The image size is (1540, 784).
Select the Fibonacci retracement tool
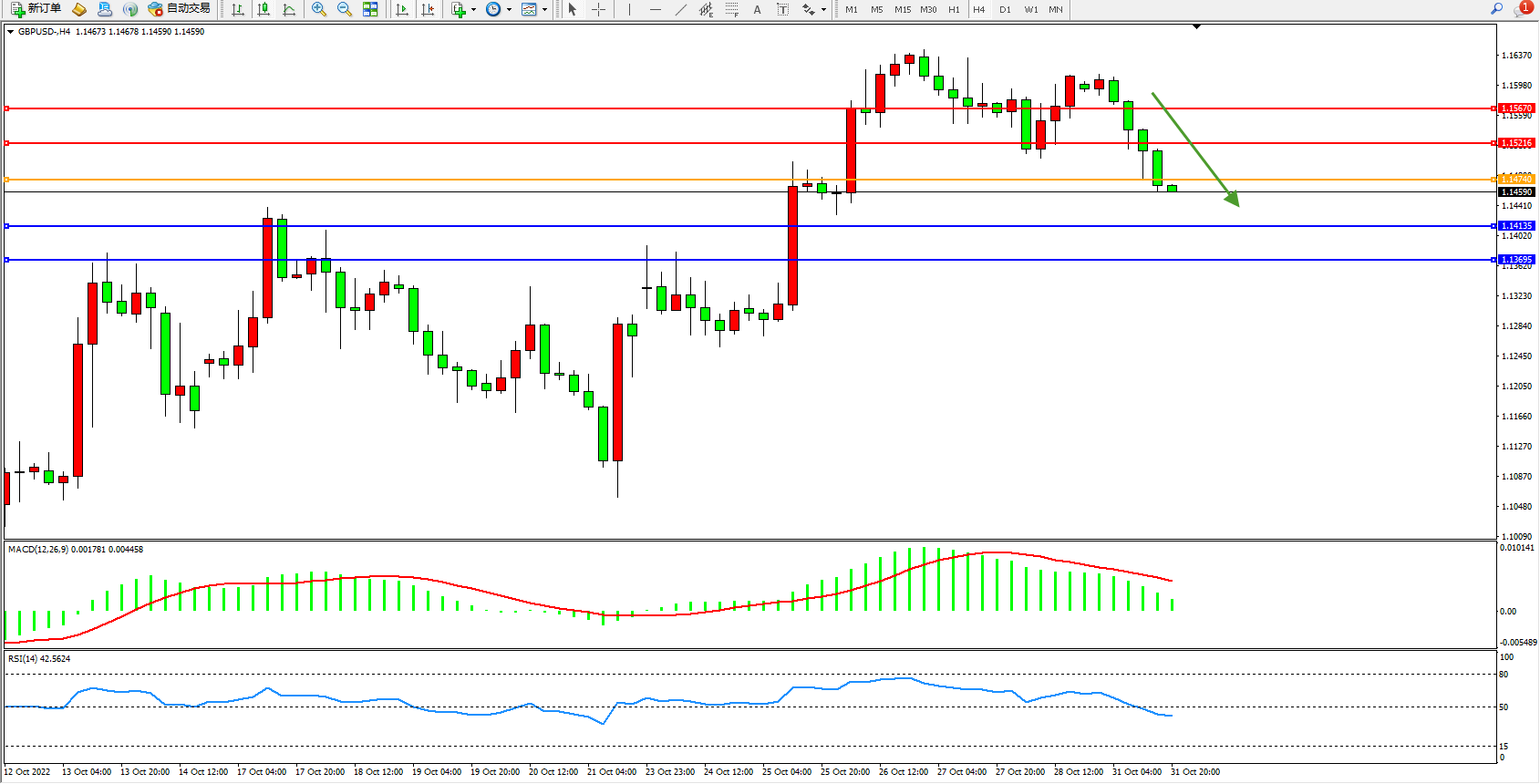[x=732, y=9]
